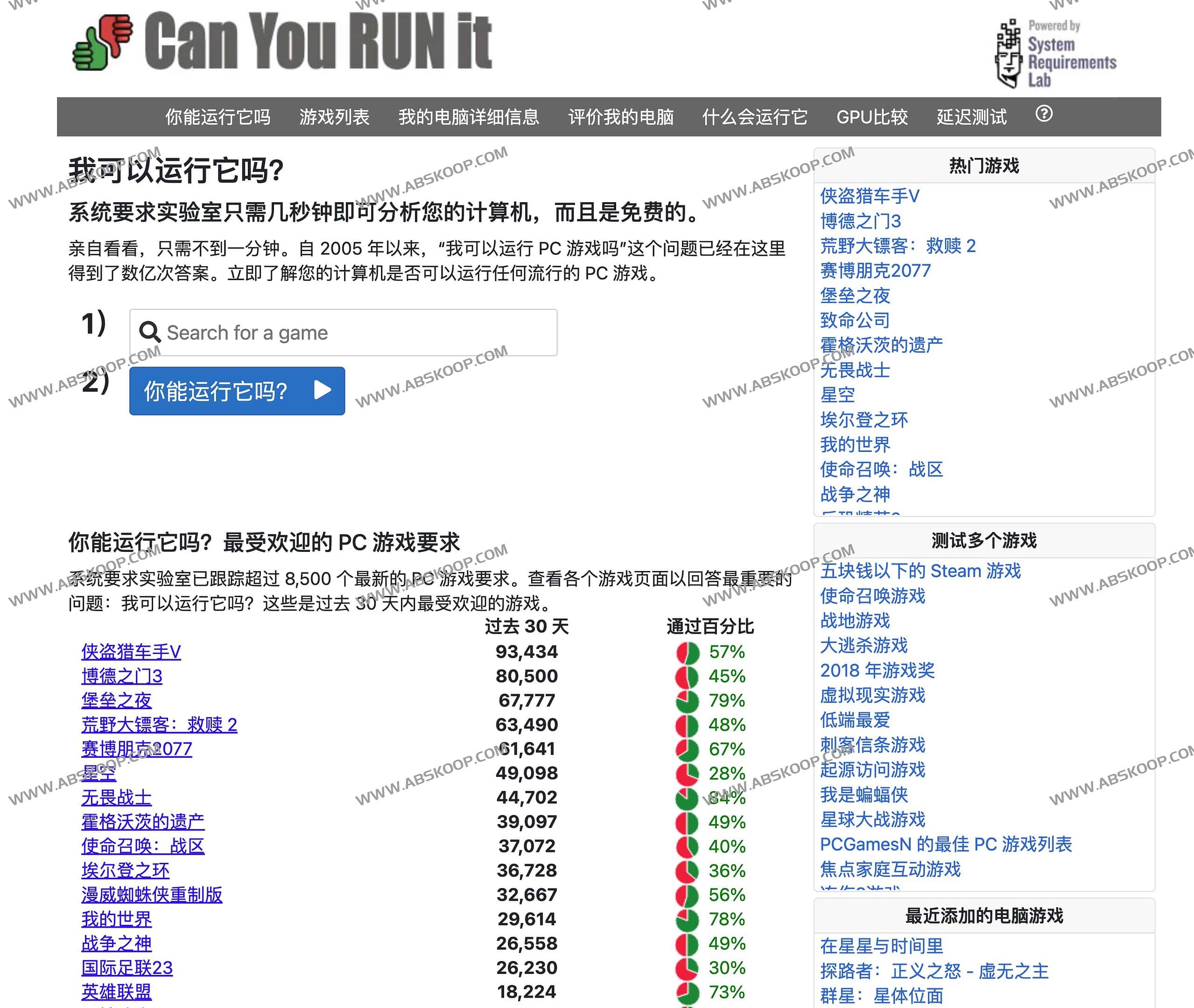Image resolution: width=1194 pixels, height=1008 pixels.
Task: Open 侠盗猎车手V in popular games table
Action: coord(131,651)
